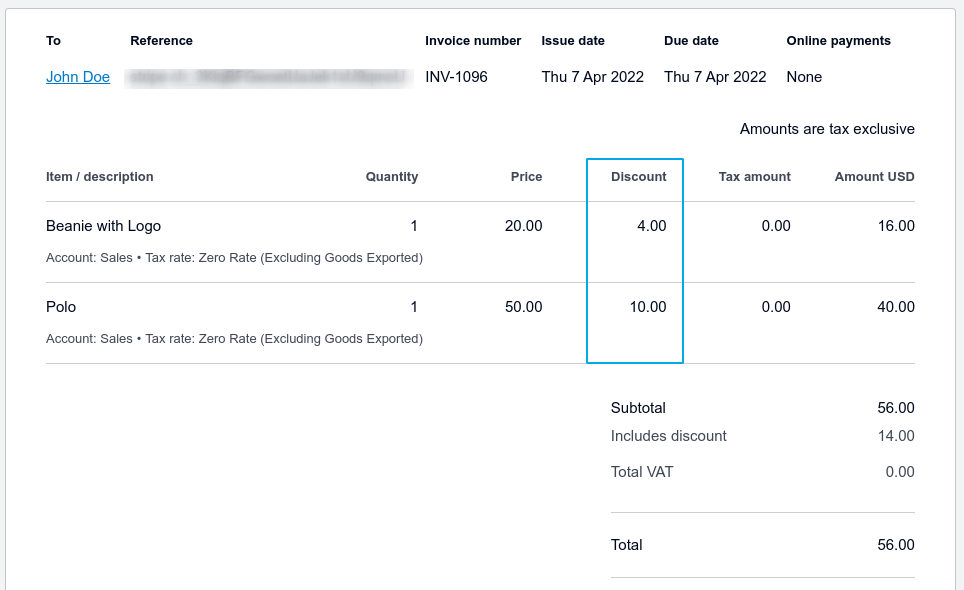Open the John Doe contact link
Screen dimensions: 964x590
tap(78, 77)
